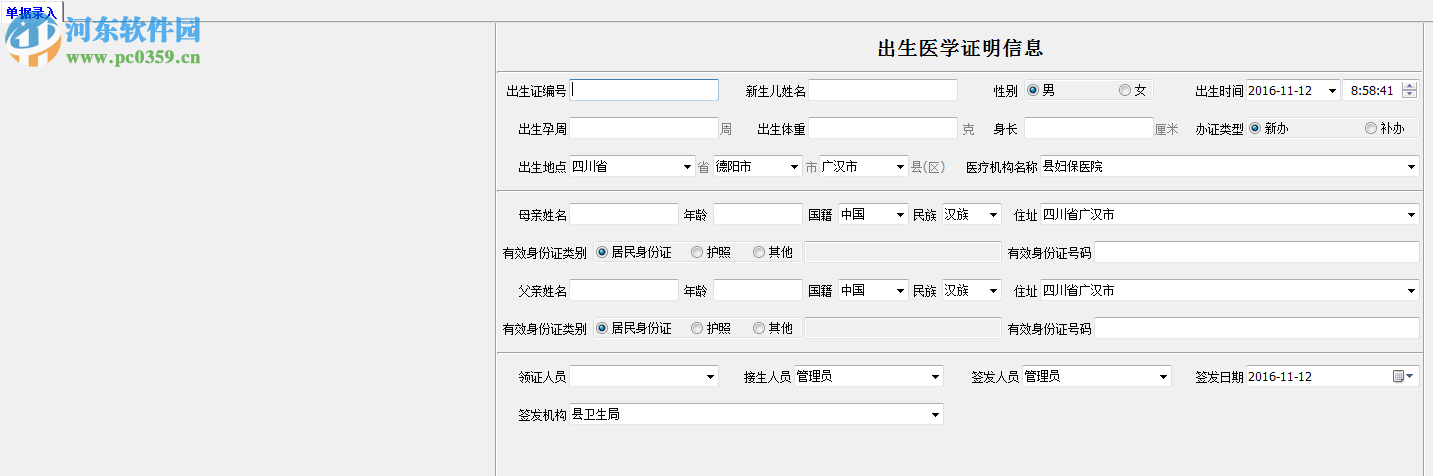Open the 签发日期 calendar picker icon

[1404, 376]
